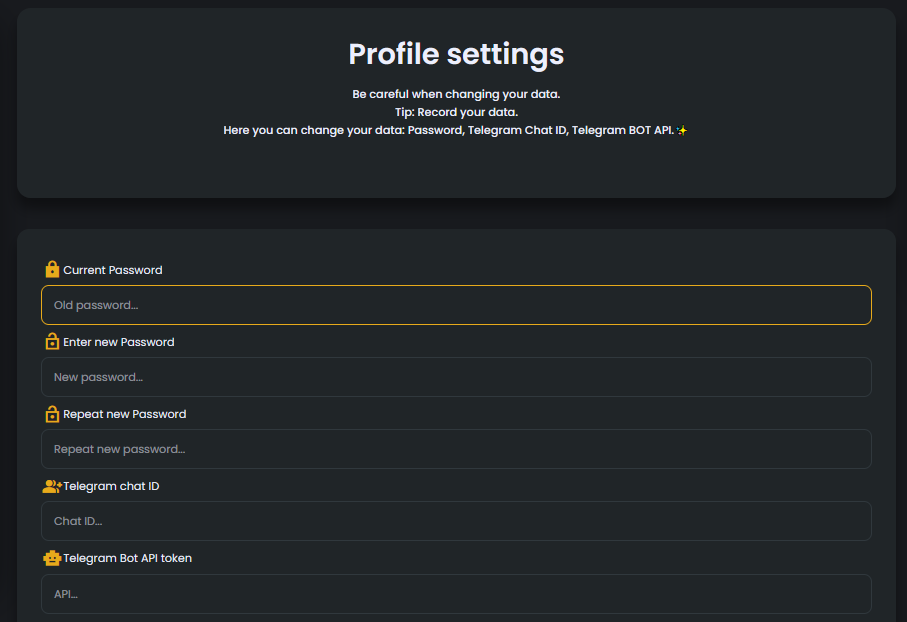
Task: Click the Current Password label text
Action: point(113,270)
